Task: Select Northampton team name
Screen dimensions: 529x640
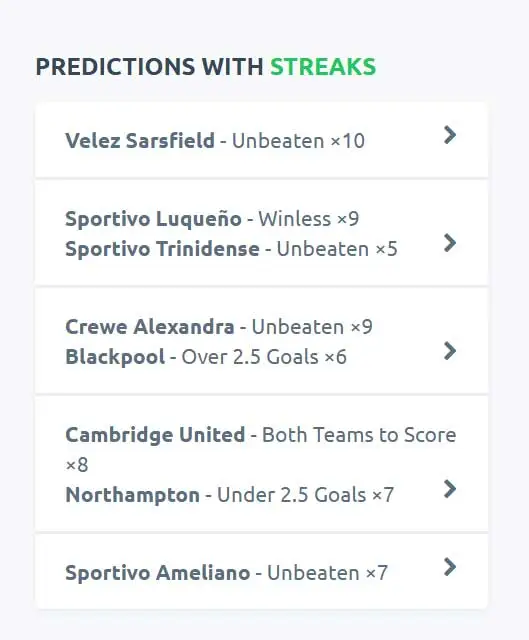Action: pos(133,495)
